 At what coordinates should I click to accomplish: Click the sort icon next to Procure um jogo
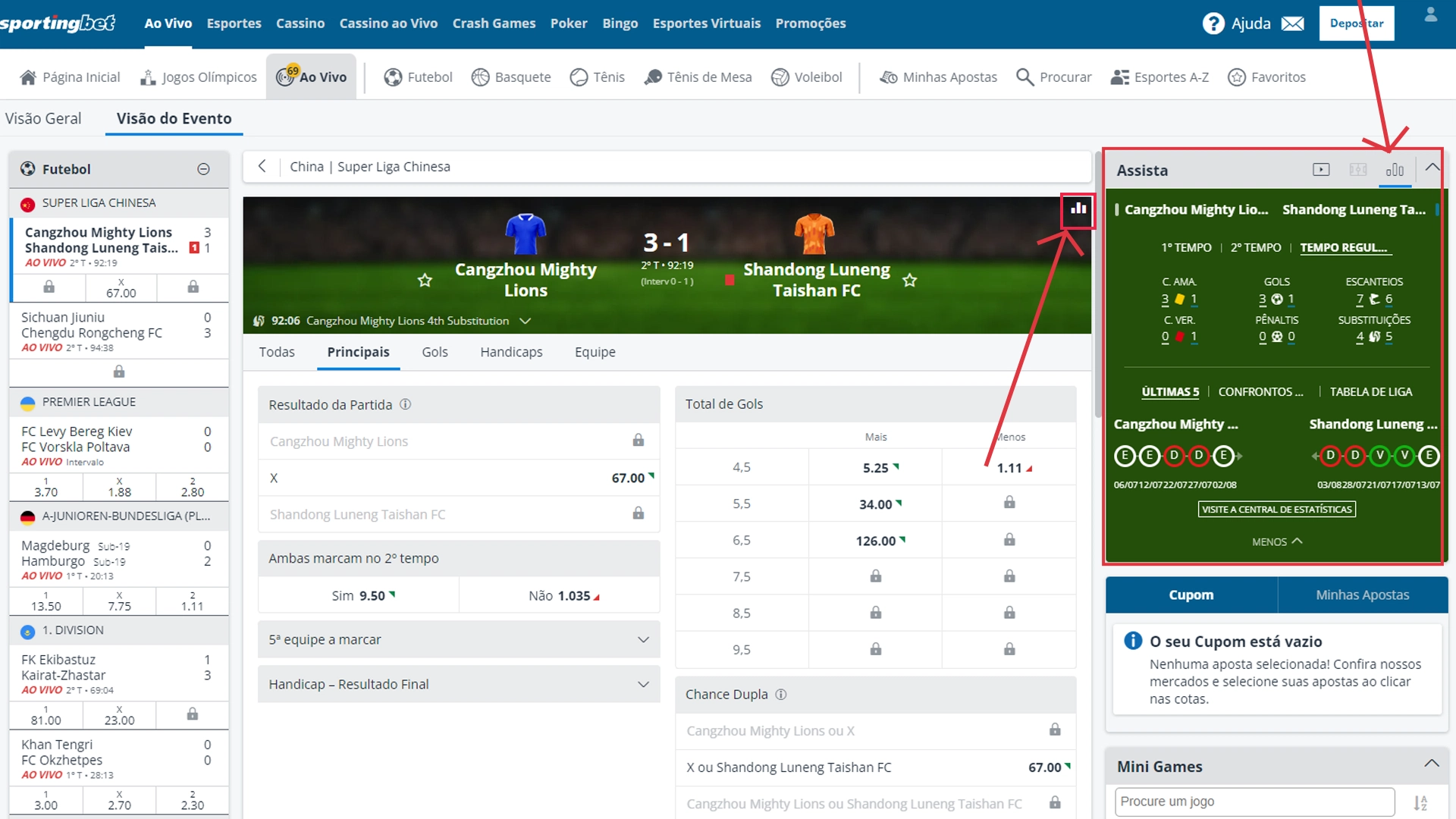1421,802
